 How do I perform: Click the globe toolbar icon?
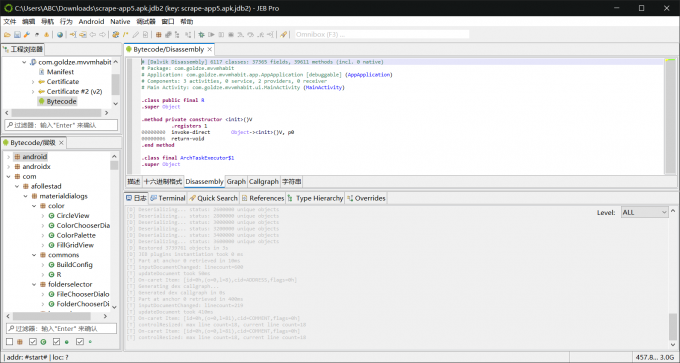tap(60, 35)
